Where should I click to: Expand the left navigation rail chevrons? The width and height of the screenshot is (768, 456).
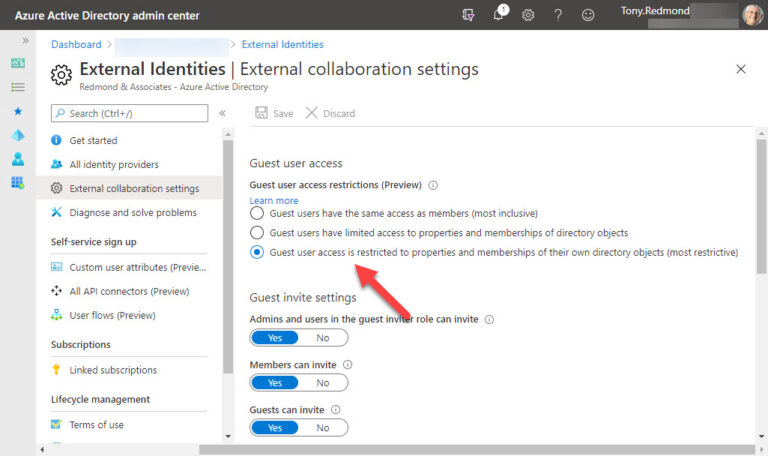pyautogui.click(x=25, y=41)
